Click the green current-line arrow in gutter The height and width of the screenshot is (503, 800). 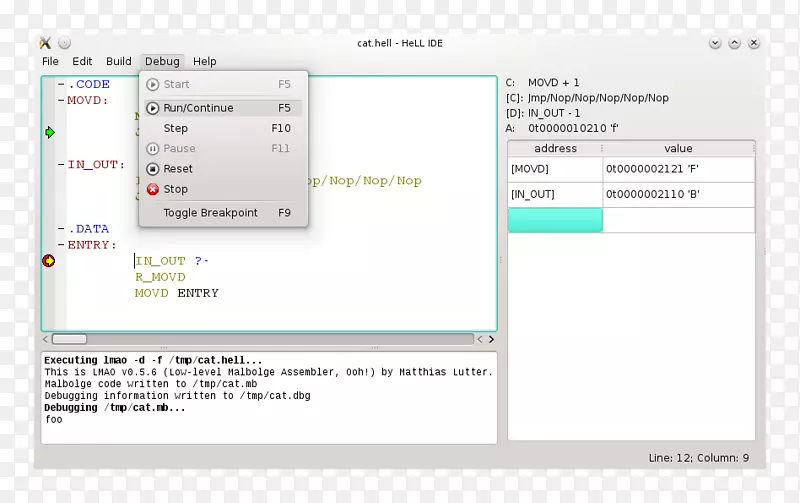[x=49, y=132]
